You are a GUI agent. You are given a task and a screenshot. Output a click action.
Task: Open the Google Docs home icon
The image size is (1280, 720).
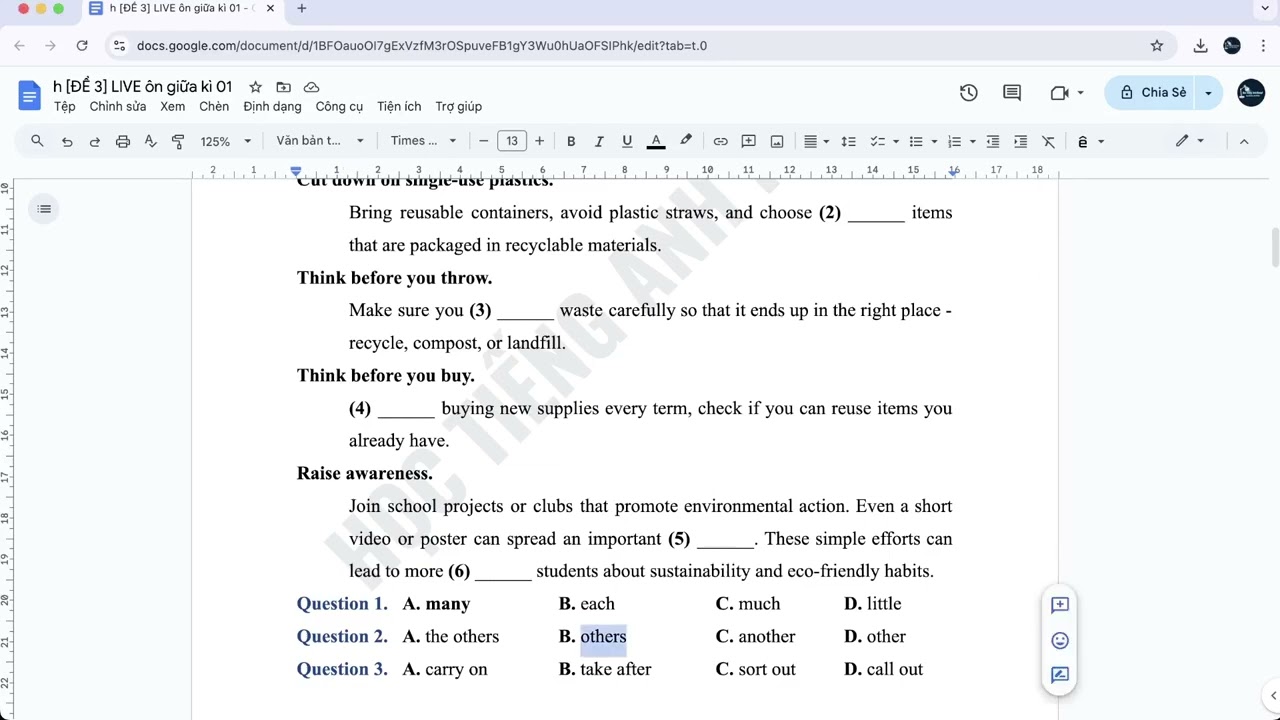30,96
